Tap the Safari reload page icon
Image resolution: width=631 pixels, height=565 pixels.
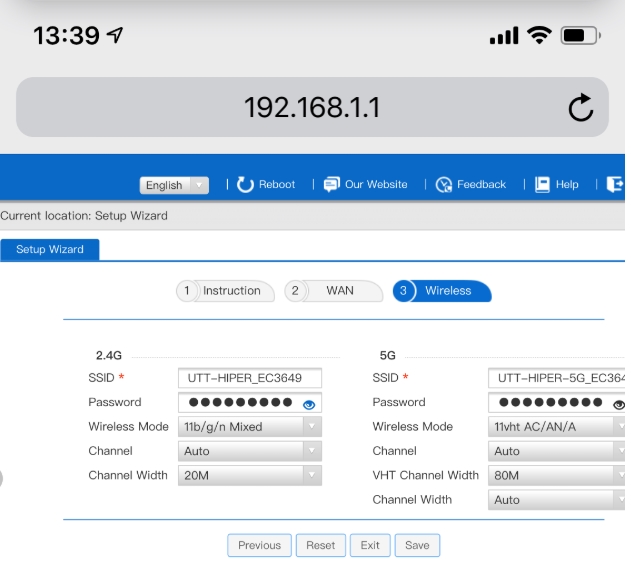[580, 108]
